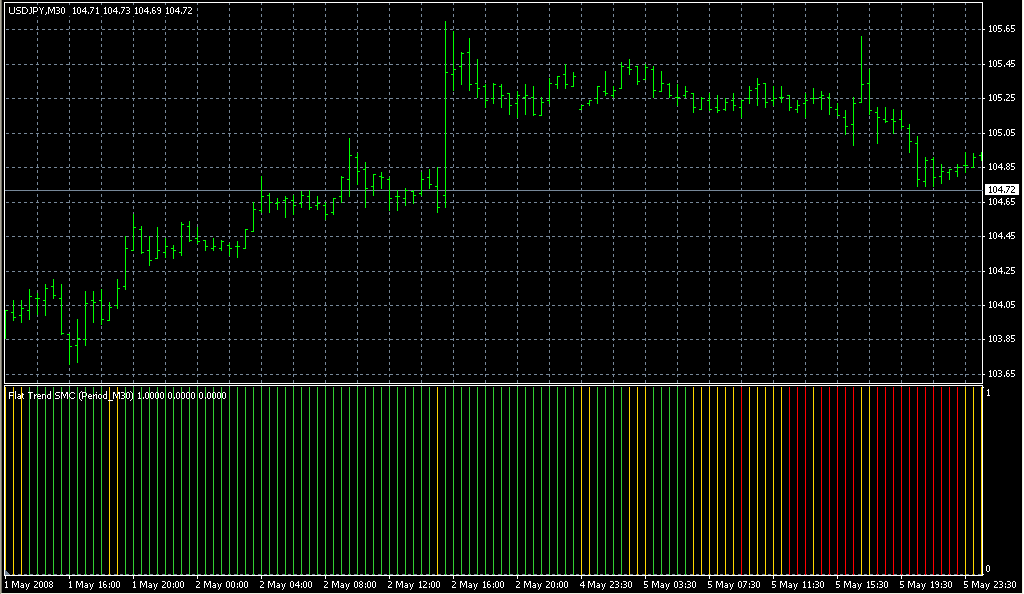Click the 5 May 11:30 time label
The image size is (1024, 594).
click(x=799, y=583)
